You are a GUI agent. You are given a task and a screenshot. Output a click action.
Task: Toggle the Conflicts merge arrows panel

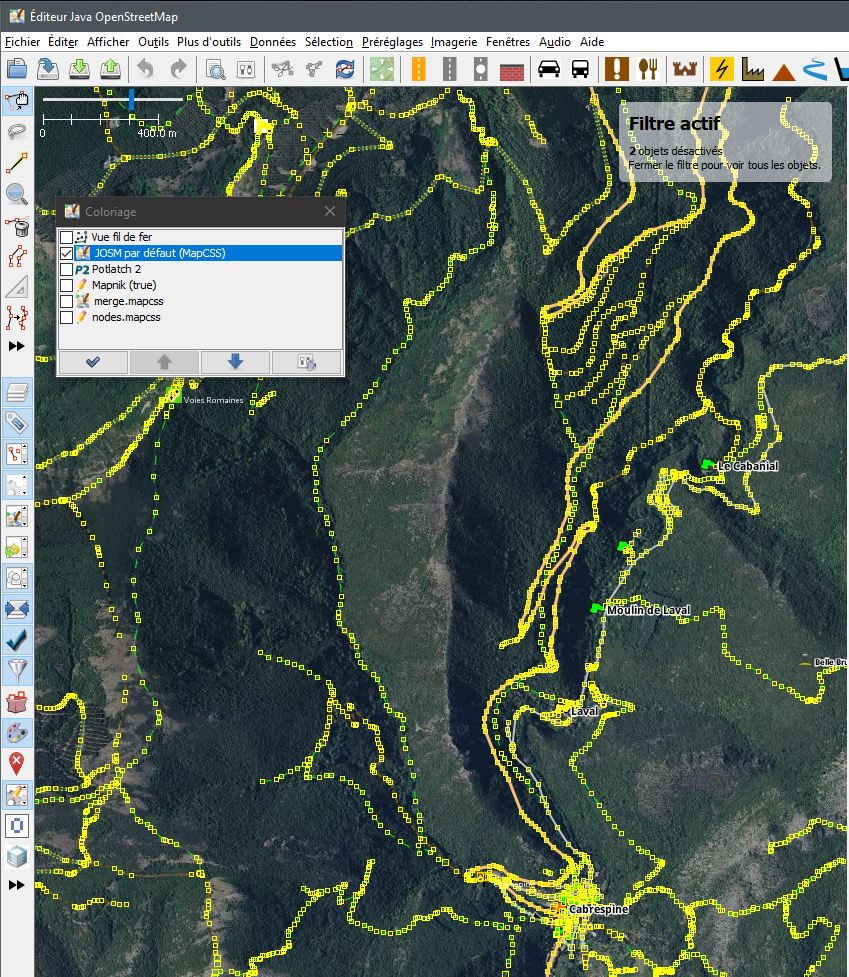click(x=17, y=609)
